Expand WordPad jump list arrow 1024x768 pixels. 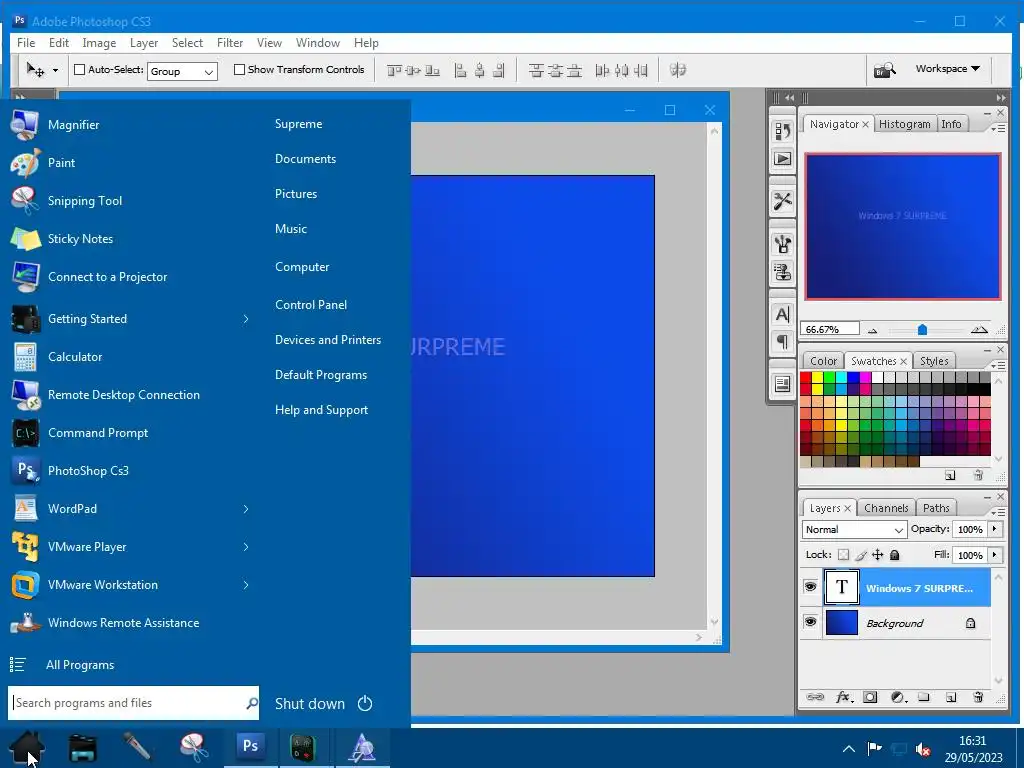(x=246, y=509)
